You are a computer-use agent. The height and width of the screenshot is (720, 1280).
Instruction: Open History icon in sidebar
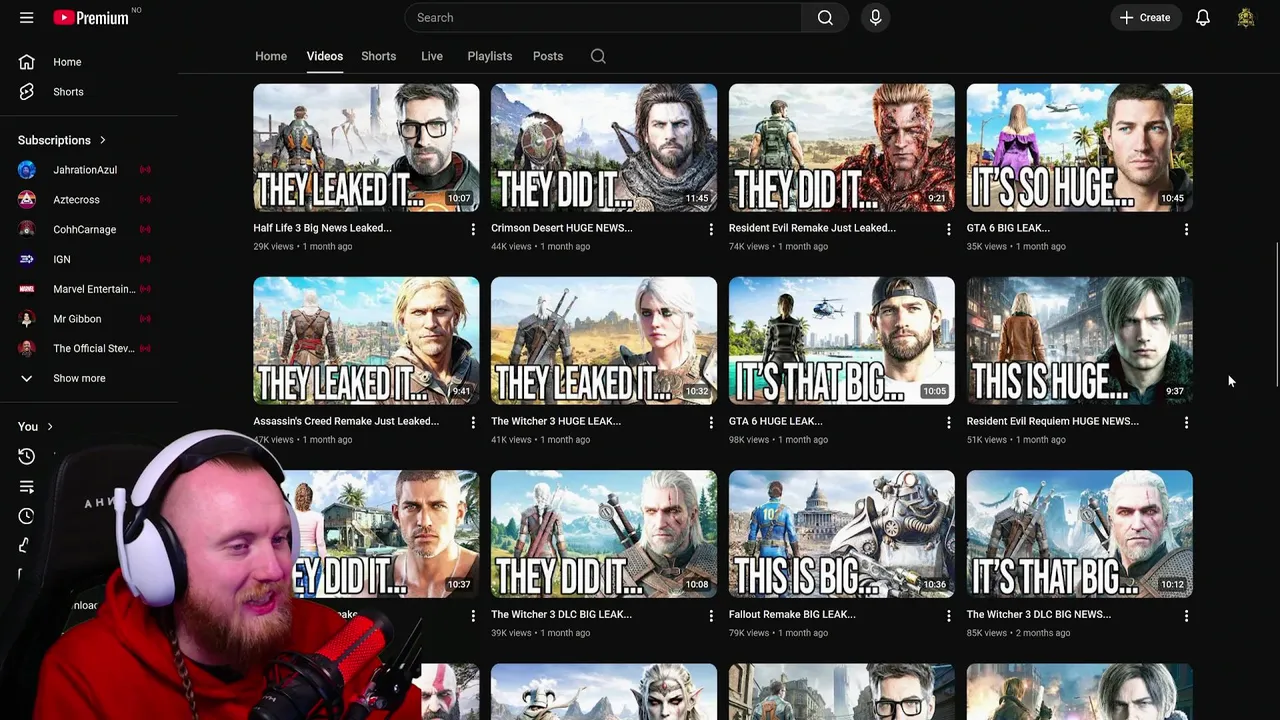click(27, 456)
